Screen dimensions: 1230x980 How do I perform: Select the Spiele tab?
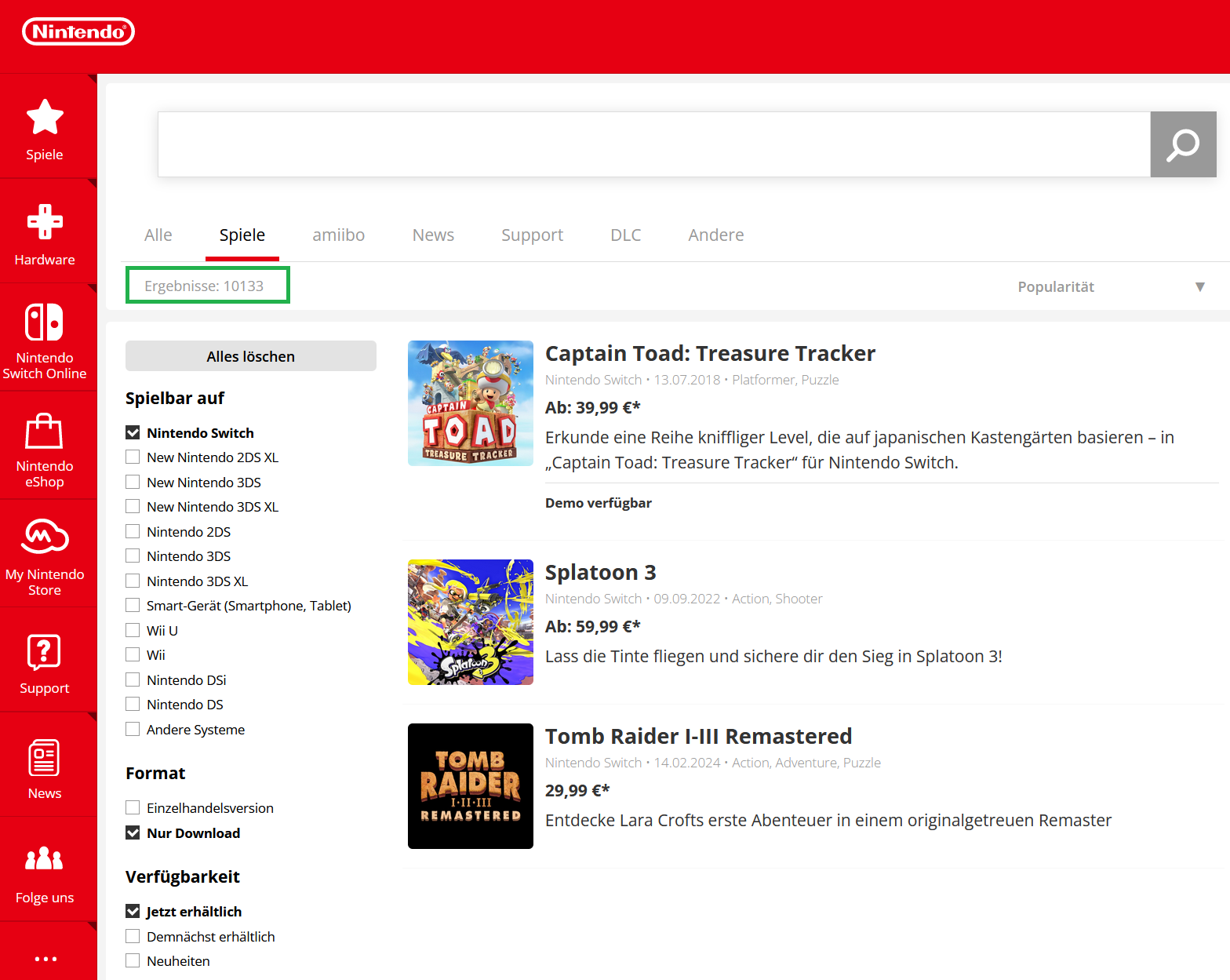(242, 235)
